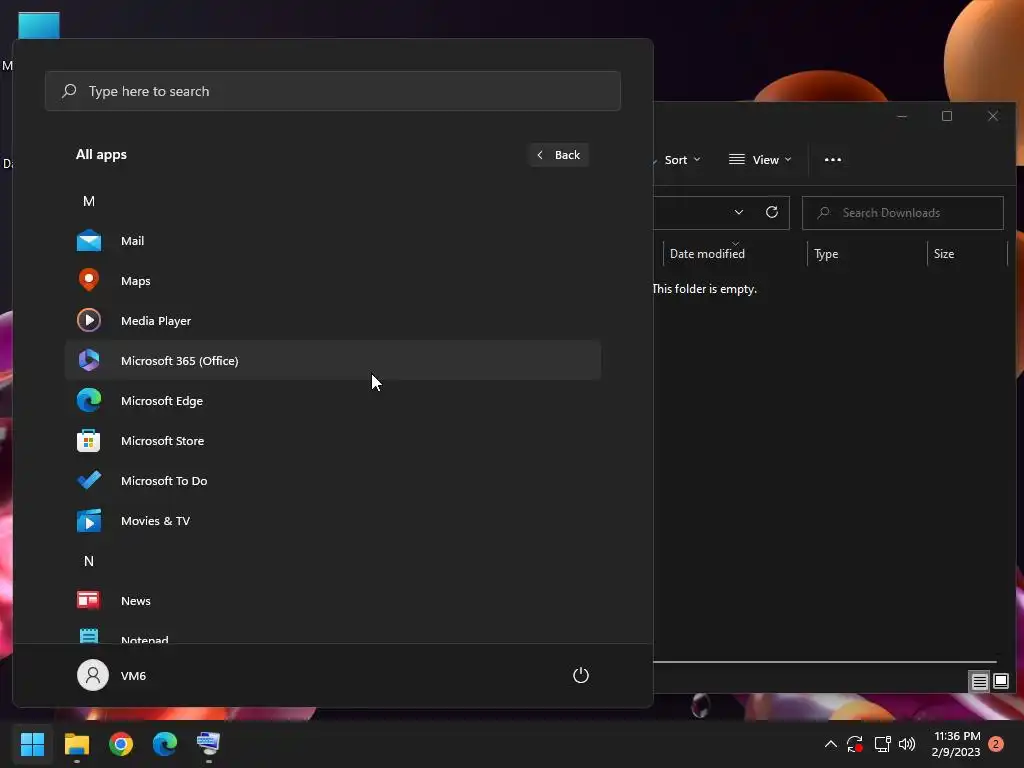Open File Explorer from the taskbar
Viewport: 1024px width, 768px height.
(x=76, y=744)
